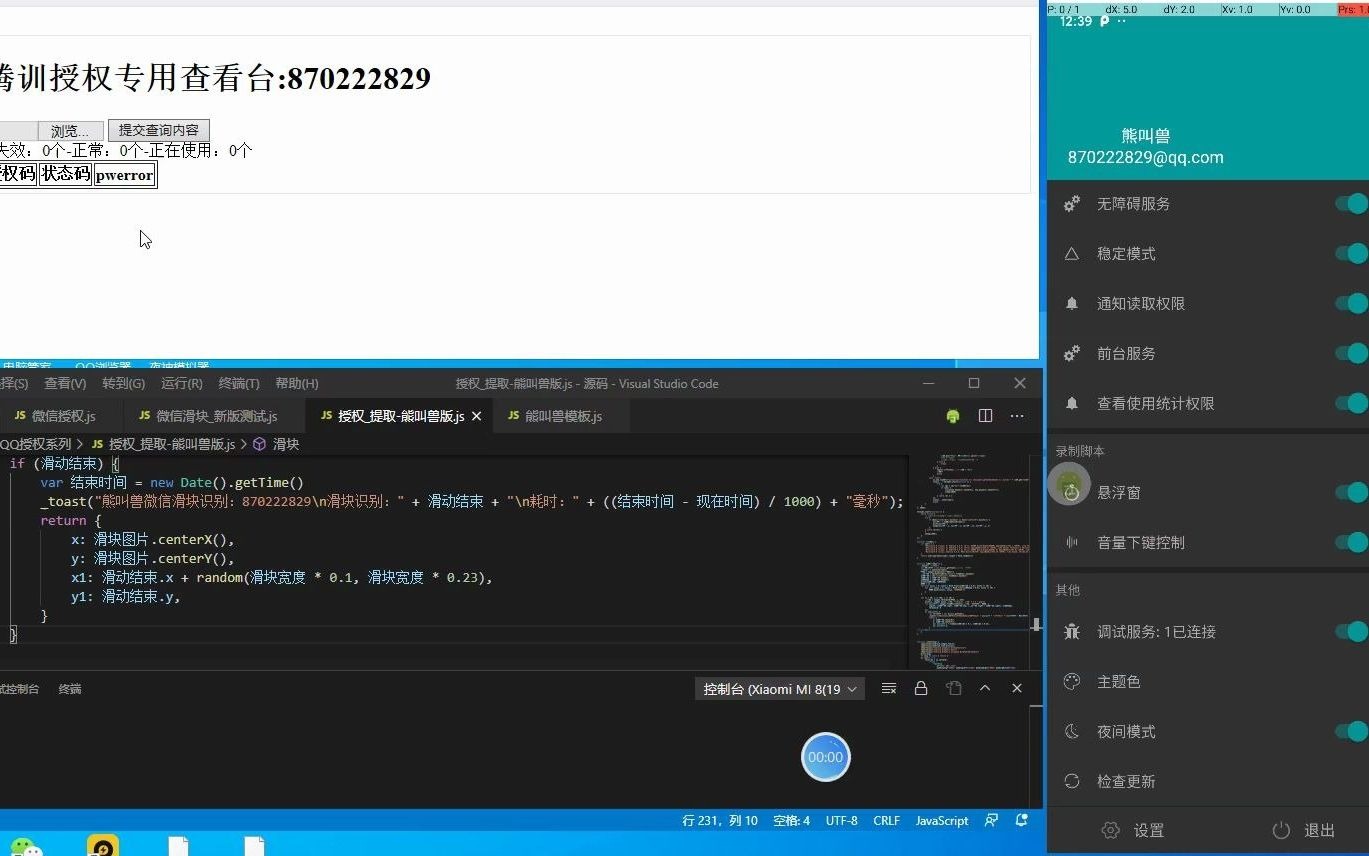
Task: Open 设置 settings at the drawer bottom
Action: tap(1134, 831)
